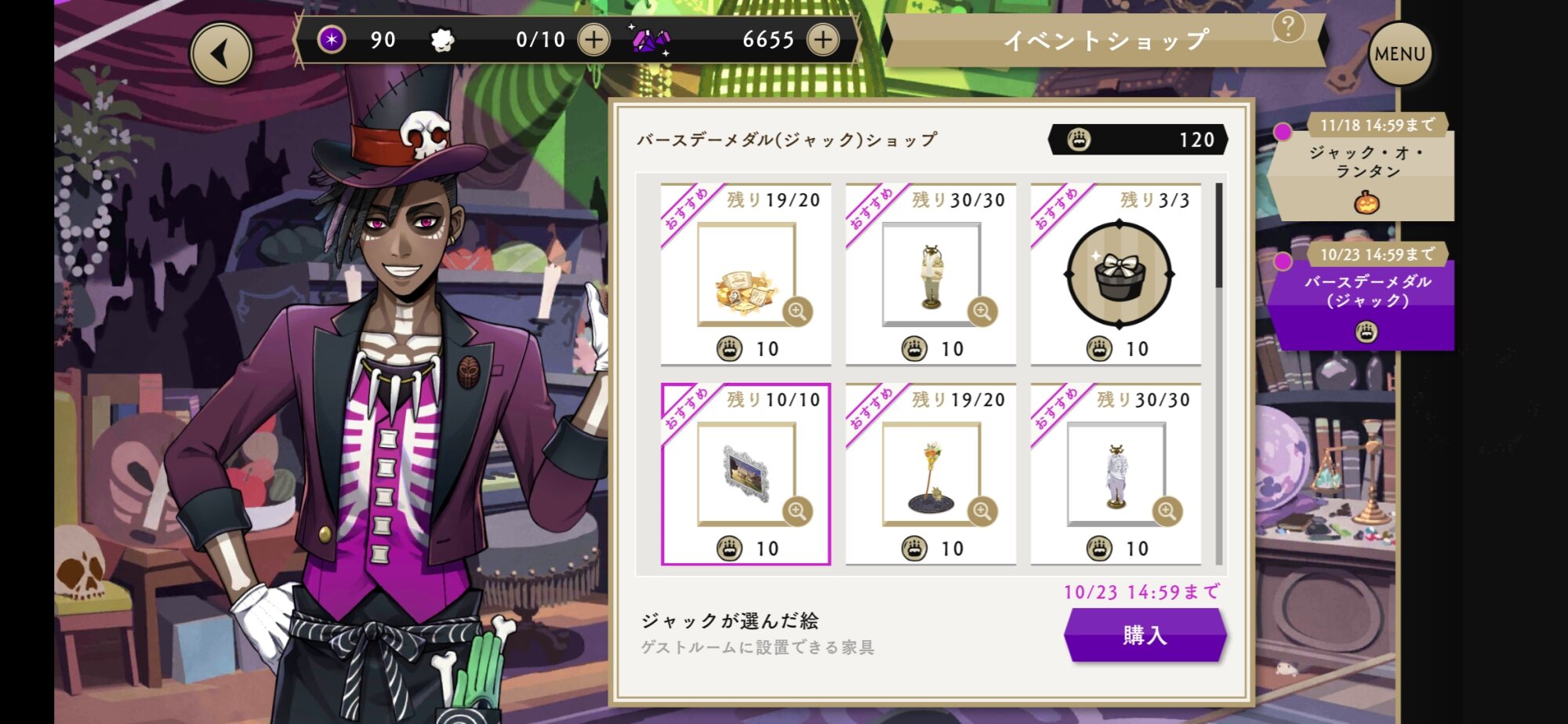Select the framed painting item 残り10/10
Screen dimensions: 1568x724
[x=746, y=474]
